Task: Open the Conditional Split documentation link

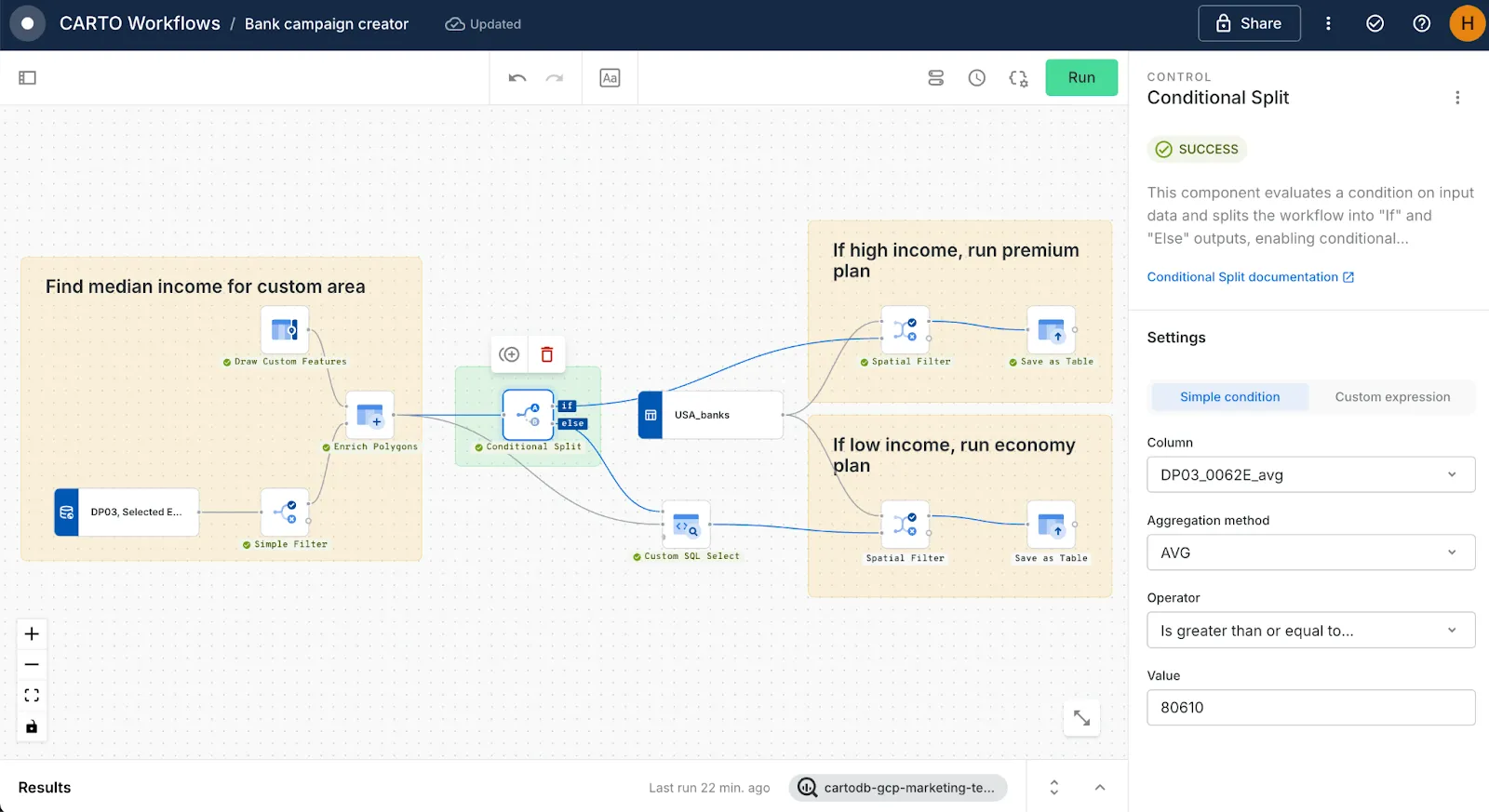Action: pyautogui.click(x=1250, y=277)
